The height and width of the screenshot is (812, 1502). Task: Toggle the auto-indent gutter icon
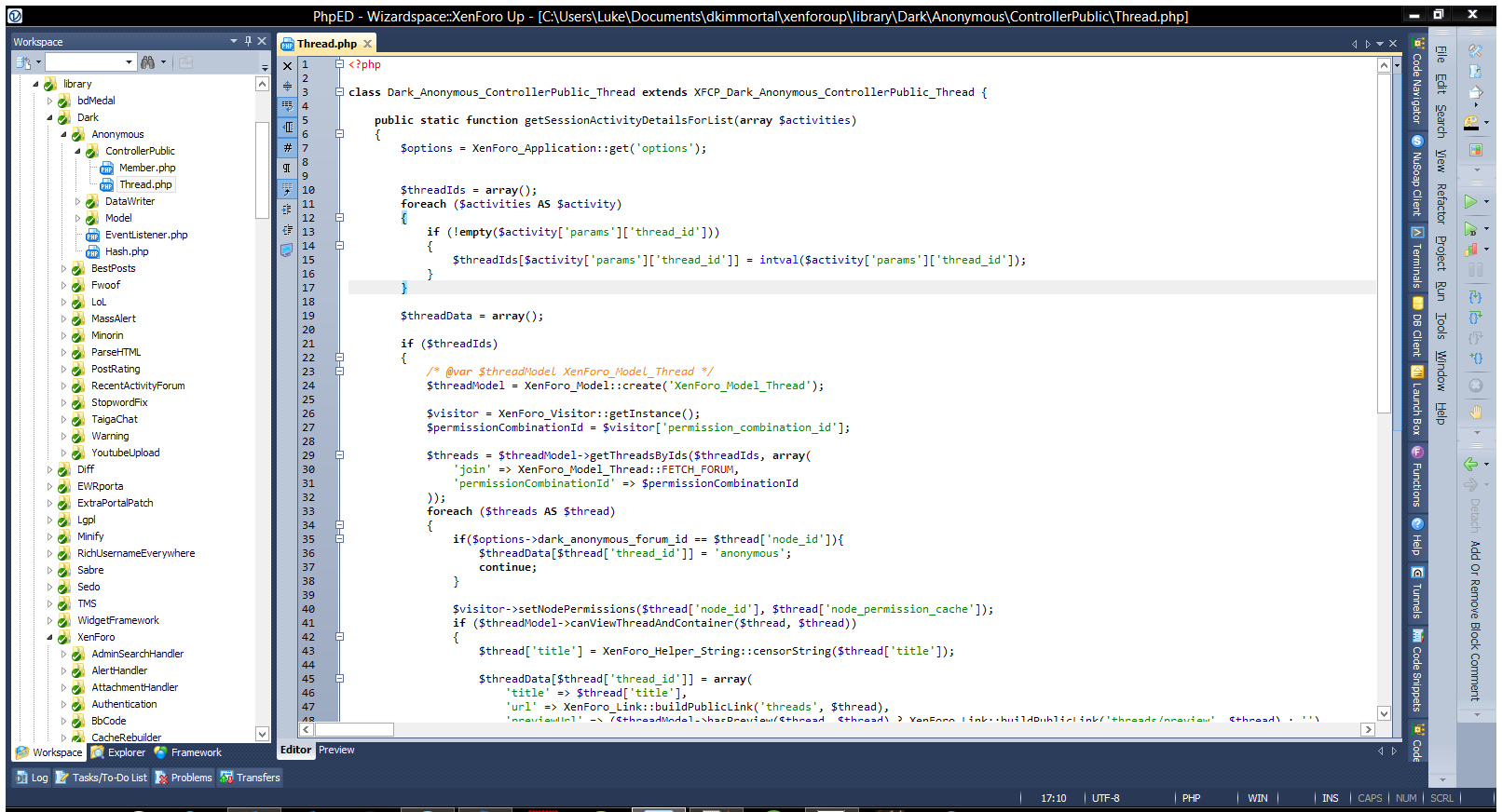click(x=287, y=188)
